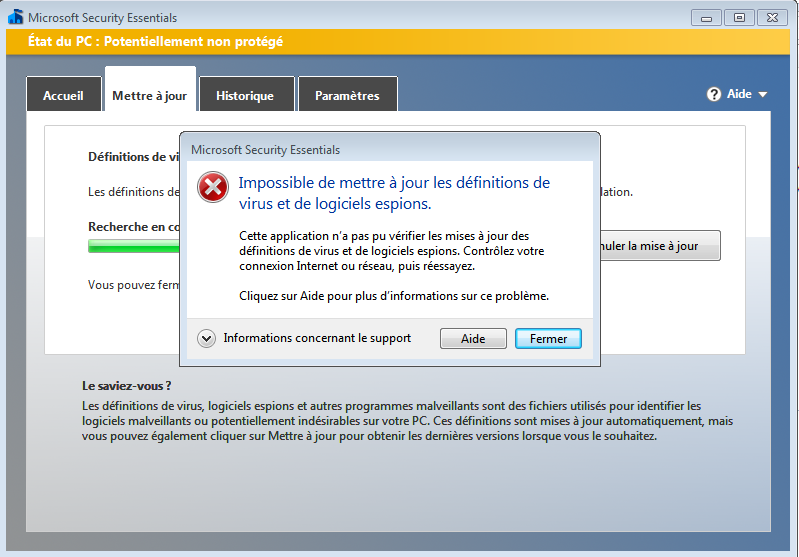Screen dimensions: 799x557
Task: Click the red error icon in the dialog
Action: click(212, 187)
